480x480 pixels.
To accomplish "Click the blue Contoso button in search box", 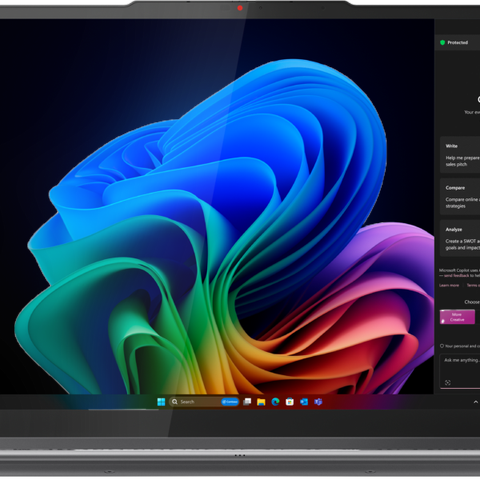I will [x=230, y=402].
